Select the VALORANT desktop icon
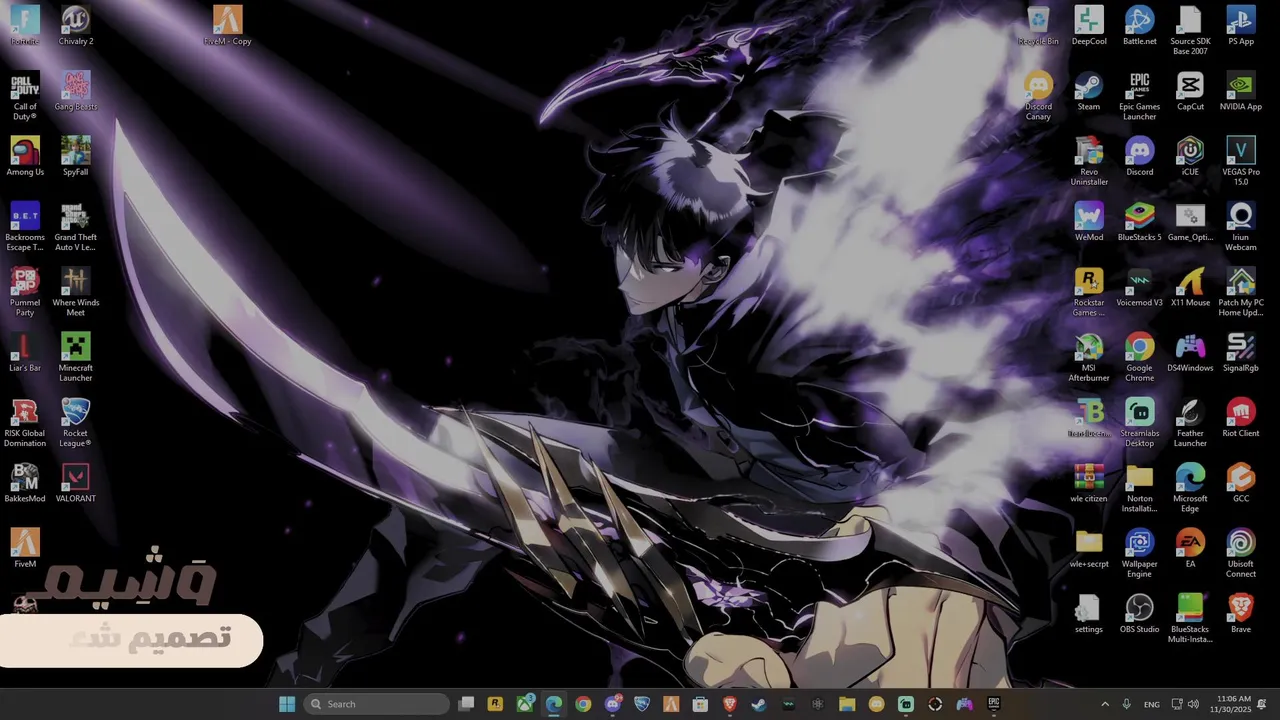 click(x=76, y=483)
